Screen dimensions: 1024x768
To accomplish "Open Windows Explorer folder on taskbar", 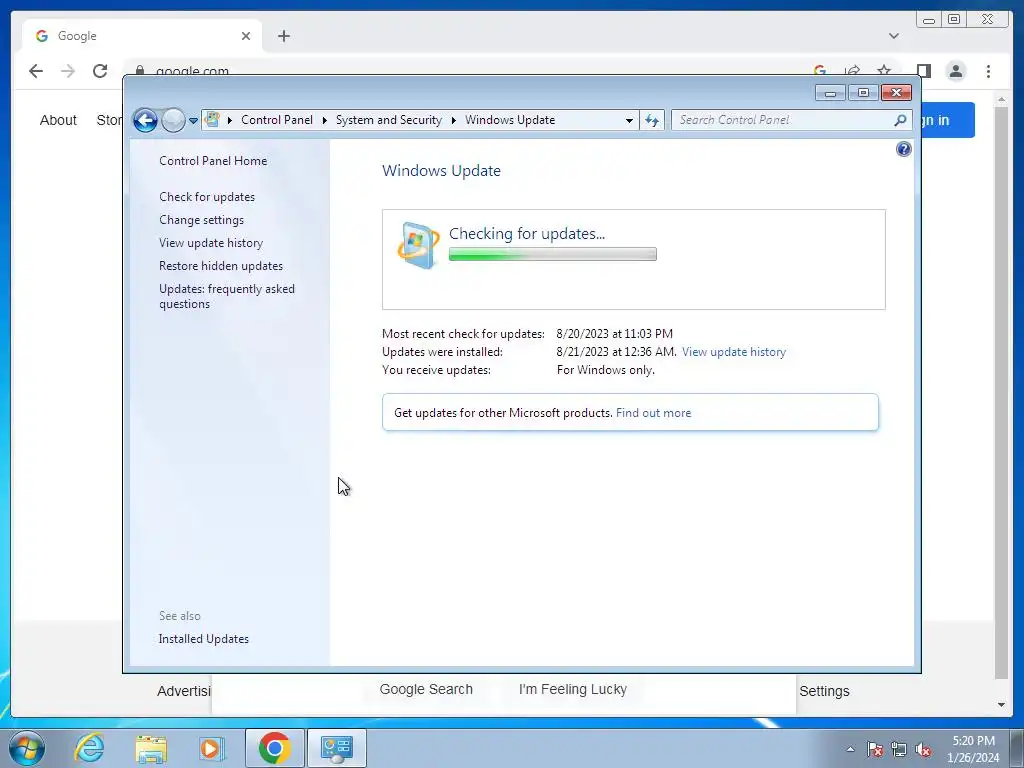I will (151, 748).
